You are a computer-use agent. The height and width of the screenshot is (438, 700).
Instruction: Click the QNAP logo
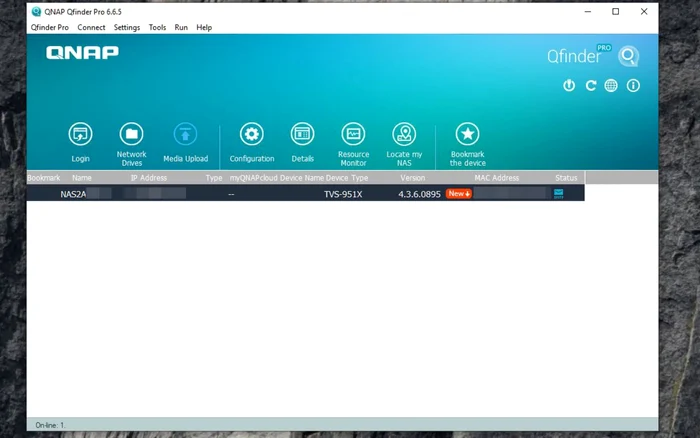tap(83, 53)
